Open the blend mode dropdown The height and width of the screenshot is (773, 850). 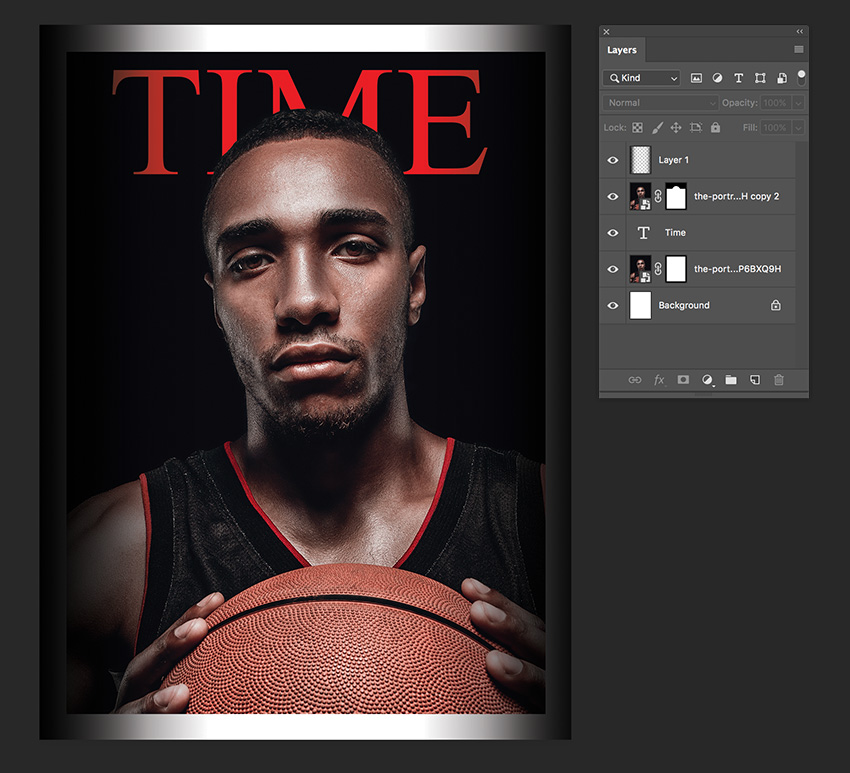point(658,102)
